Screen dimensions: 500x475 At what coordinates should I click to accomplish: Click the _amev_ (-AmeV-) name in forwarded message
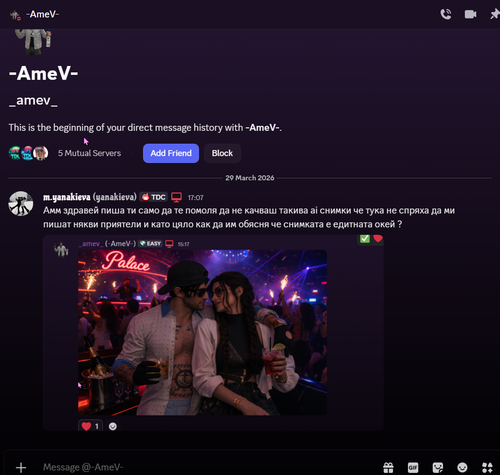(x=107, y=244)
